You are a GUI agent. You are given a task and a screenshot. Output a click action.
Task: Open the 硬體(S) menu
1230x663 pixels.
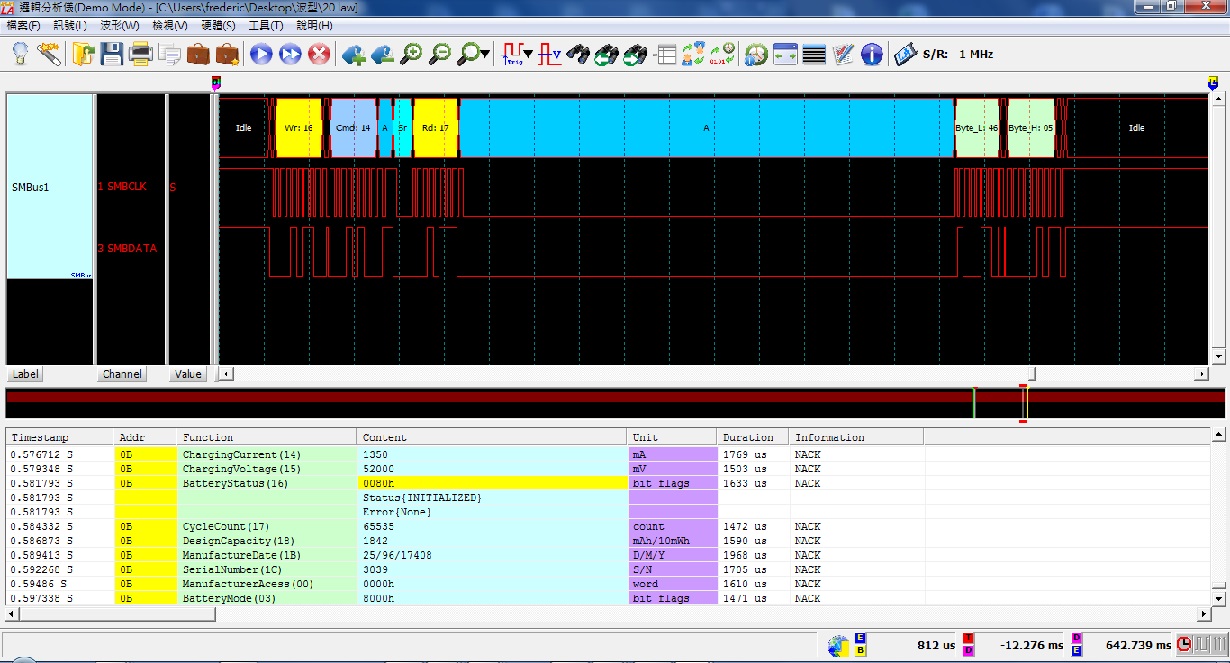[218, 25]
